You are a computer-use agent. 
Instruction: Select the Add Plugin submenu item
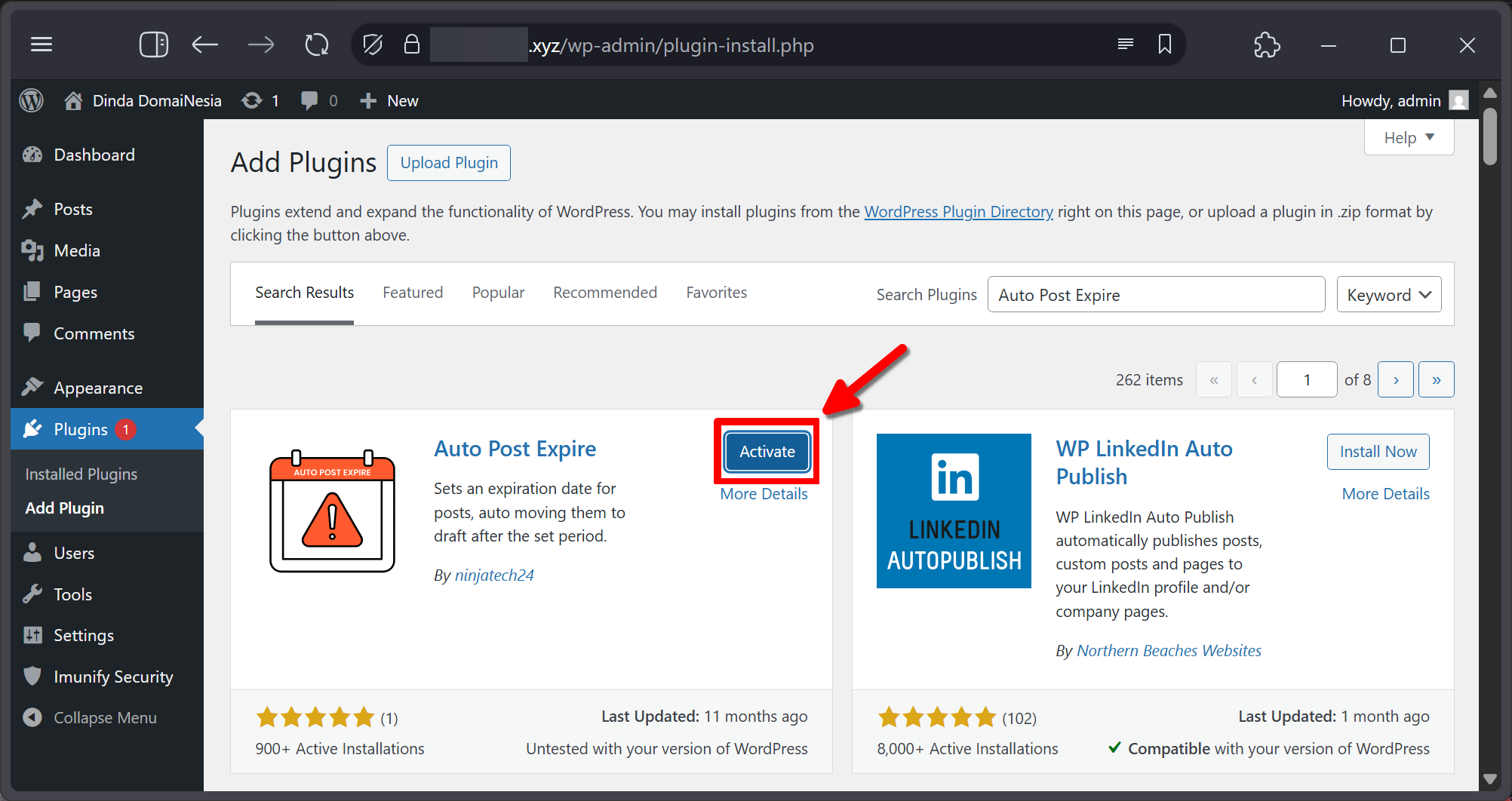65,508
